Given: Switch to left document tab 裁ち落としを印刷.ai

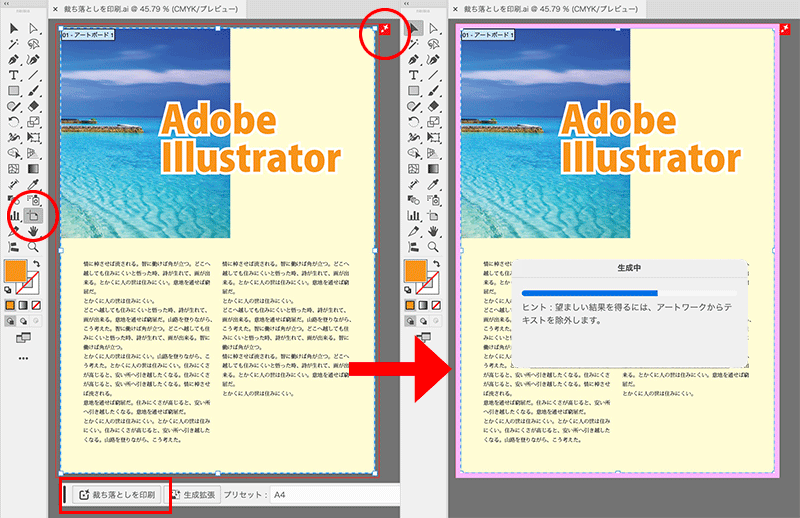Looking at the screenshot, I should (151, 9).
